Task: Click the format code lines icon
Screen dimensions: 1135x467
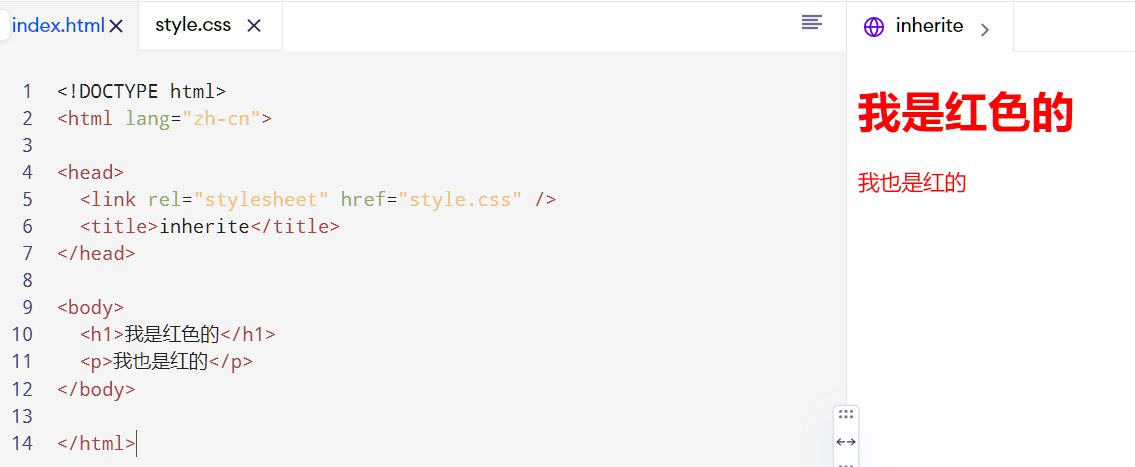Action: [x=812, y=22]
